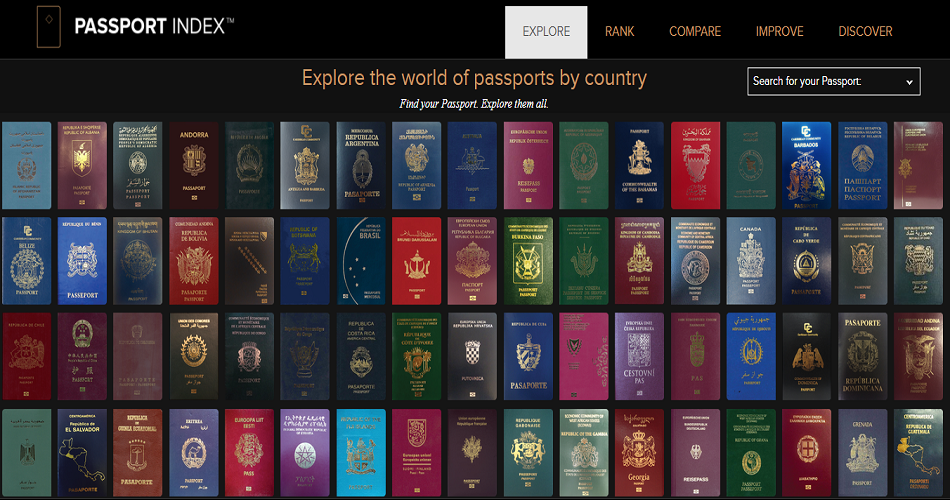This screenshot has width=950, height=500.
Task: Select the Discover nav item
Action: click(x=865, y=32)
